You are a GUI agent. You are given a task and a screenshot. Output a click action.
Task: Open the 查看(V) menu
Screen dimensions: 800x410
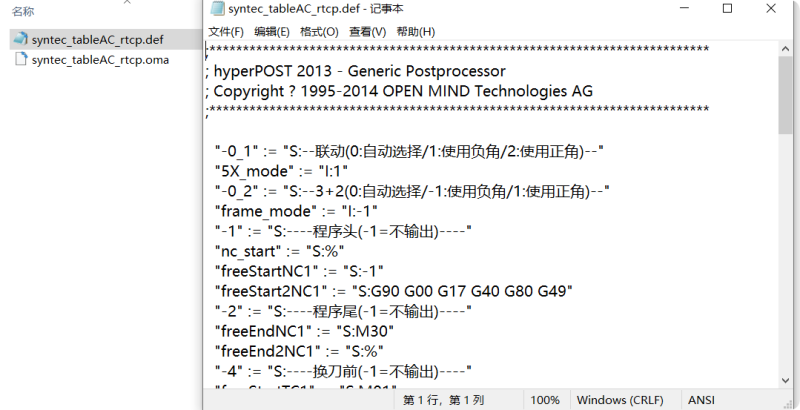(367, 32)
